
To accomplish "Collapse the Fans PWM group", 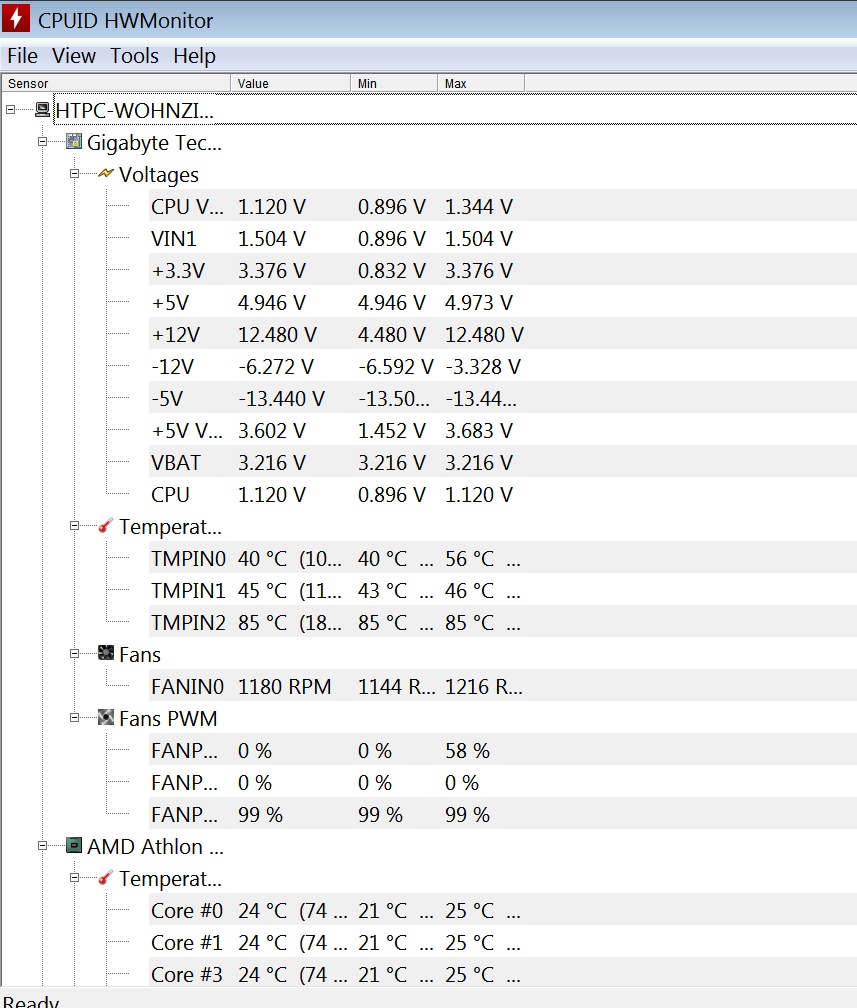I will click(75, 717).
